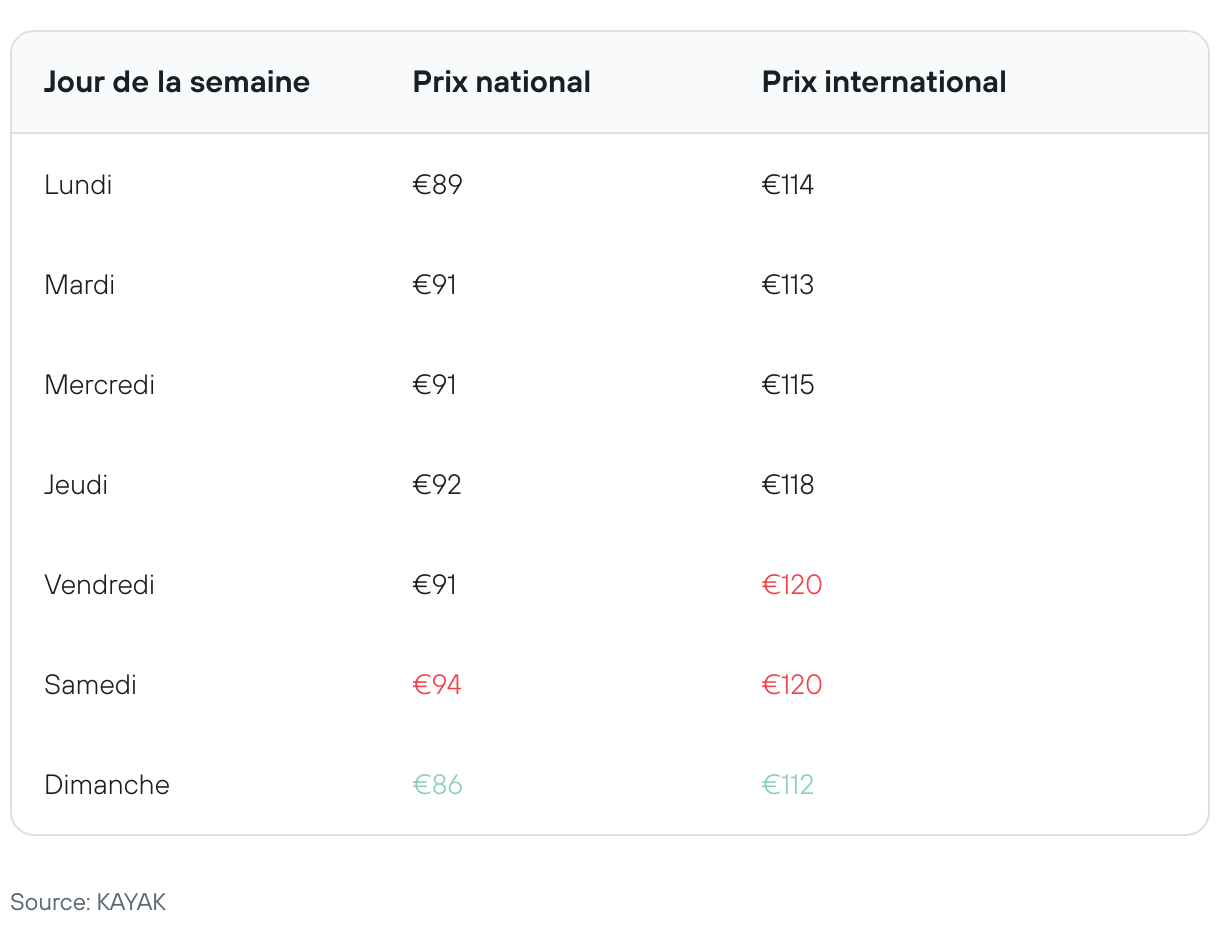Click the Mardi row label
The width and height of the screenshot is (1220, 930).
click(x=80, y=285)
